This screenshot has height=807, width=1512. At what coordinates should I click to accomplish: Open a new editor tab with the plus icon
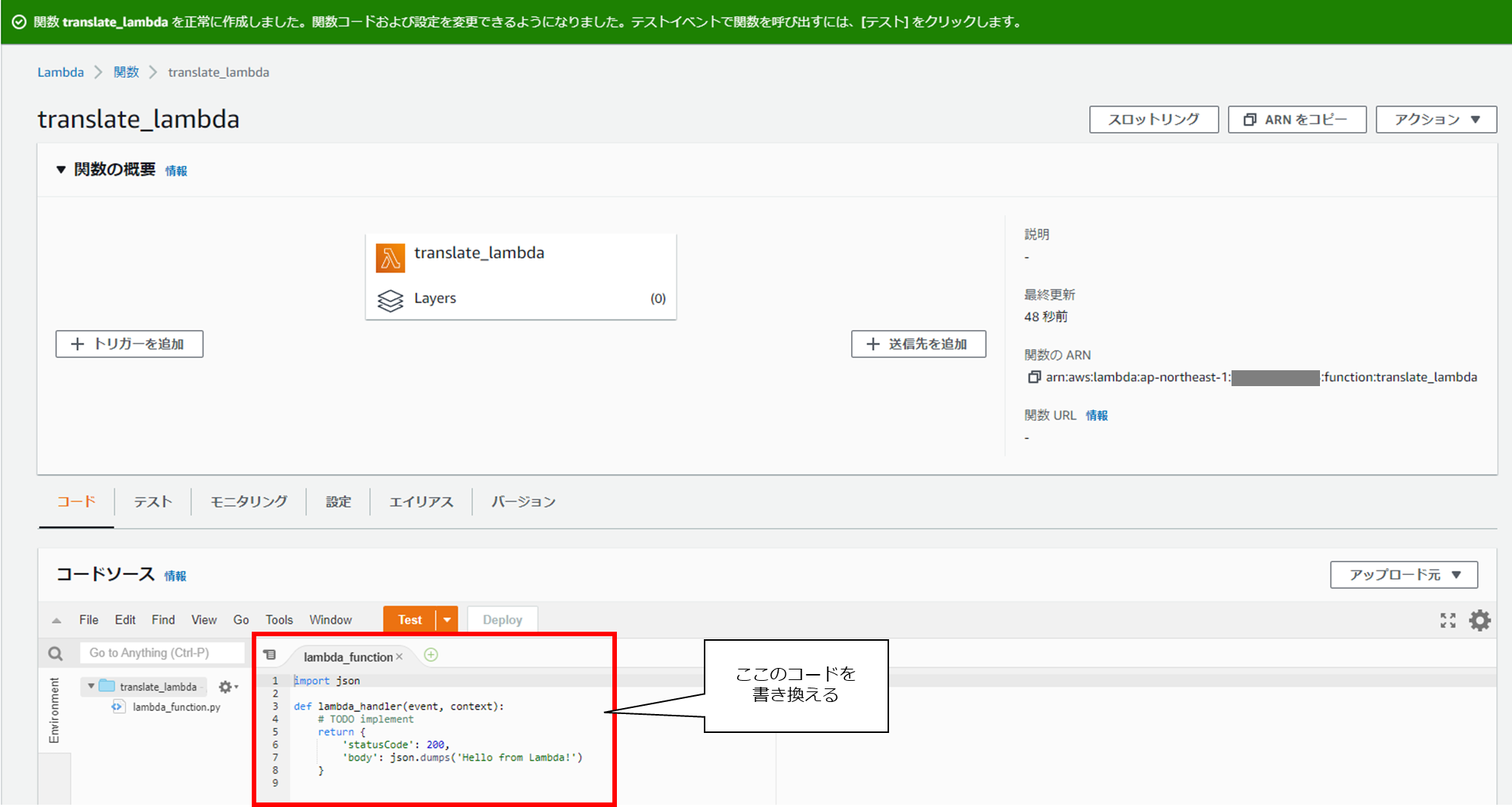[x=430, y=654]
